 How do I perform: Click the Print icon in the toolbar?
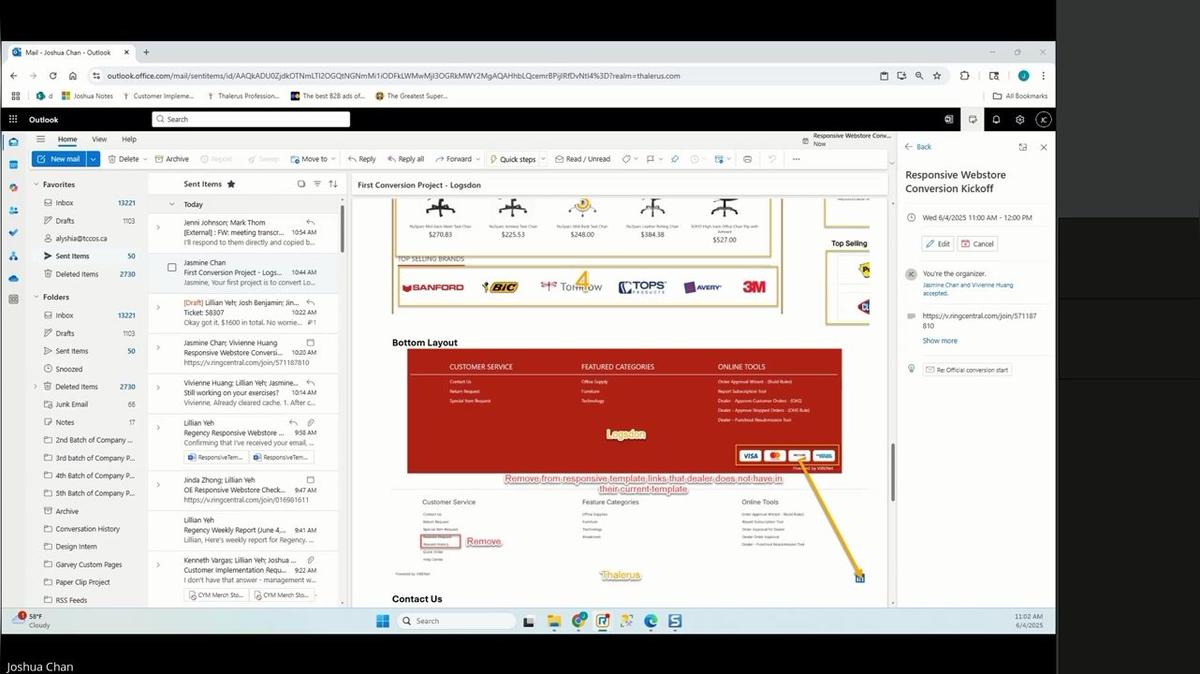[x=747, y=159]
